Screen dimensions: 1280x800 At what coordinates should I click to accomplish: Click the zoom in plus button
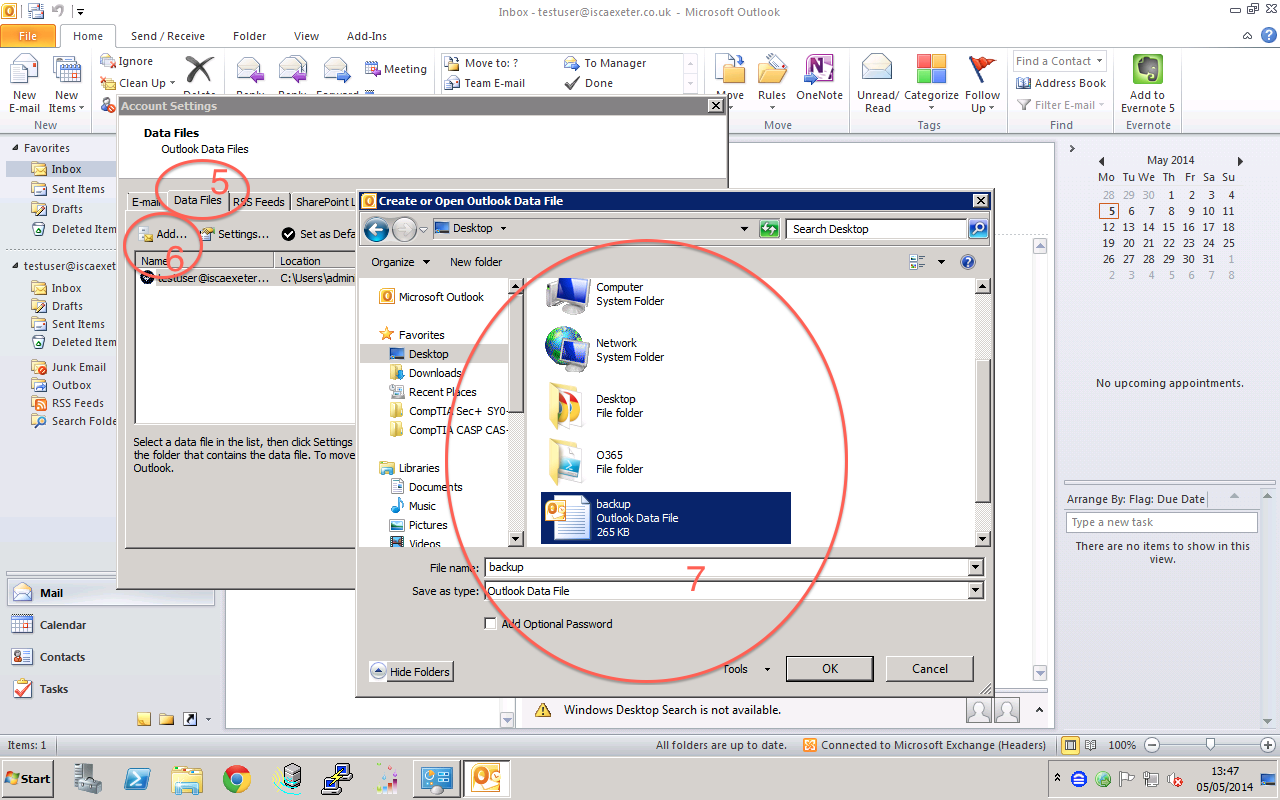coord(1269,745)
